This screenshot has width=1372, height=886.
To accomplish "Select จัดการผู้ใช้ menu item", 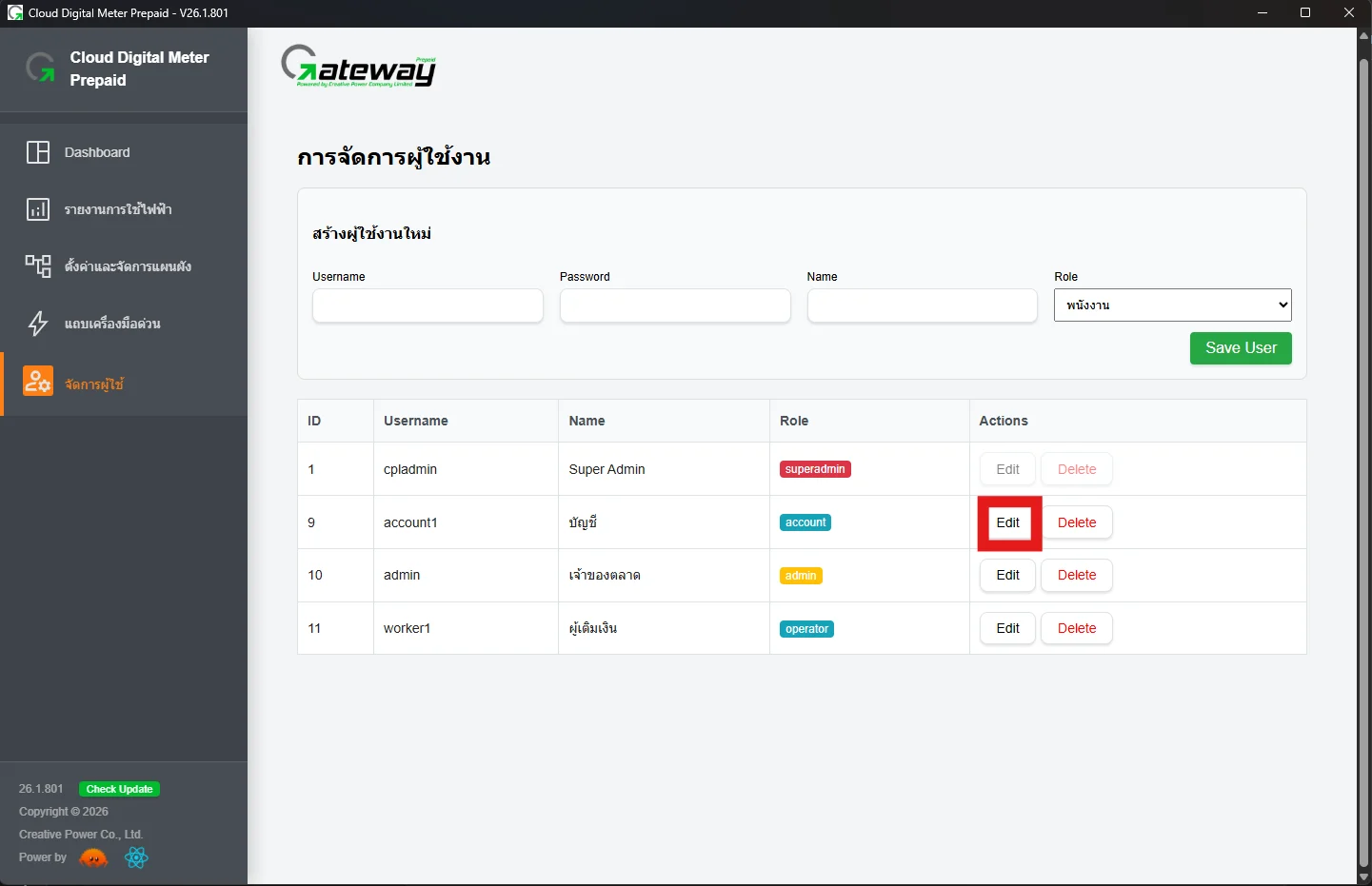I will (x=124, y=384).
